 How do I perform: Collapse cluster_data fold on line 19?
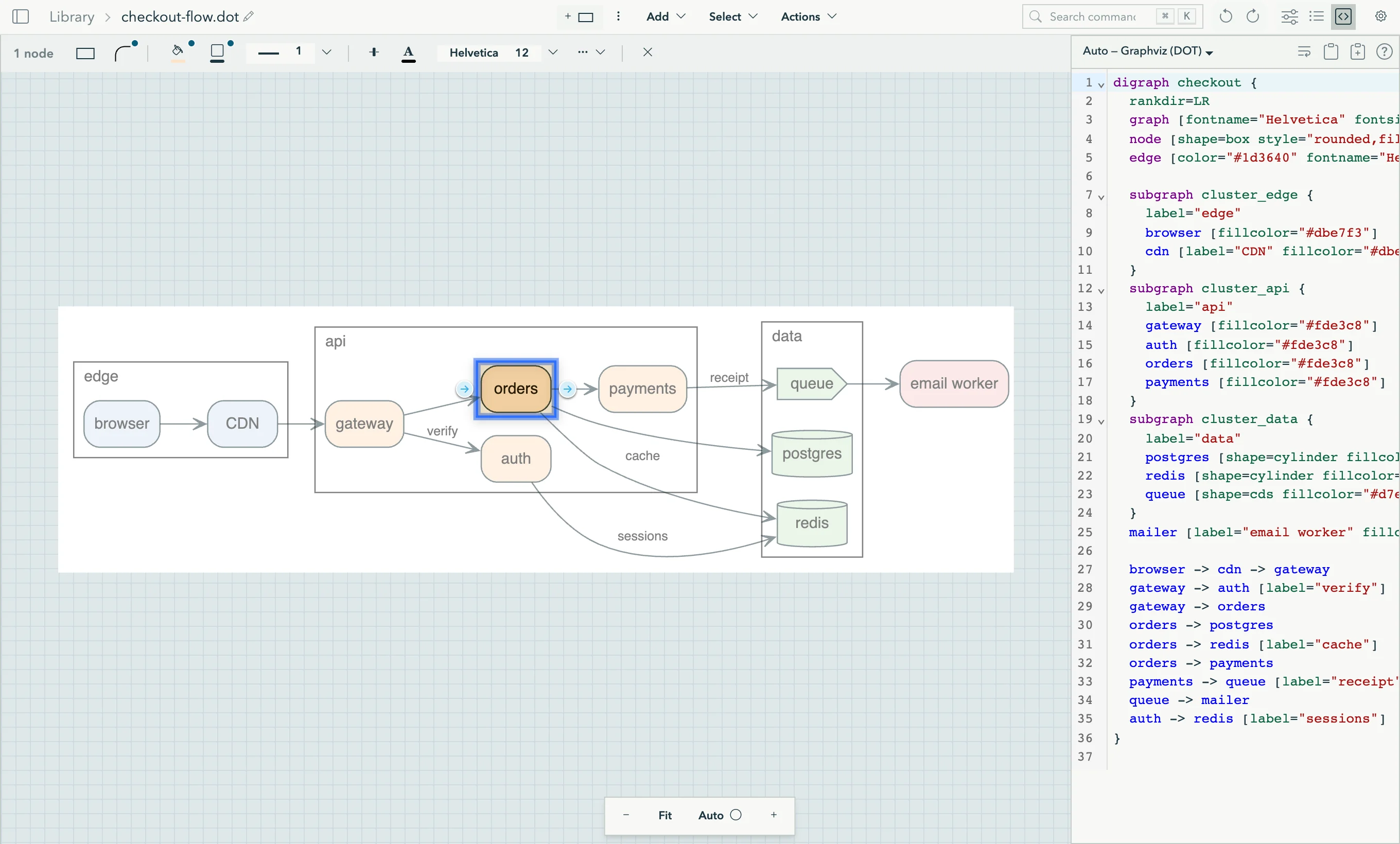point(1101,421)
